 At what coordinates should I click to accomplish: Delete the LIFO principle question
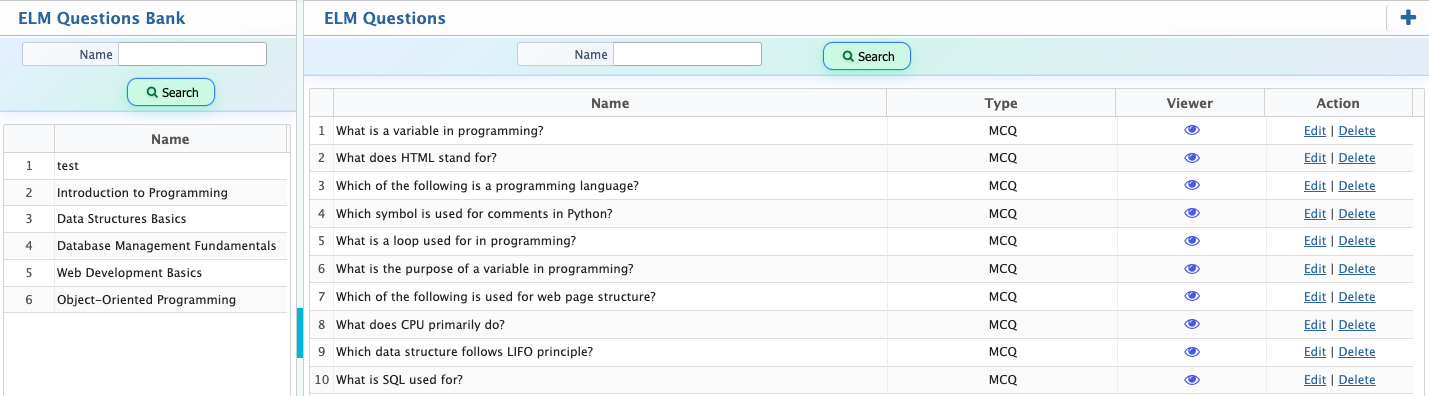point(1357,352)
